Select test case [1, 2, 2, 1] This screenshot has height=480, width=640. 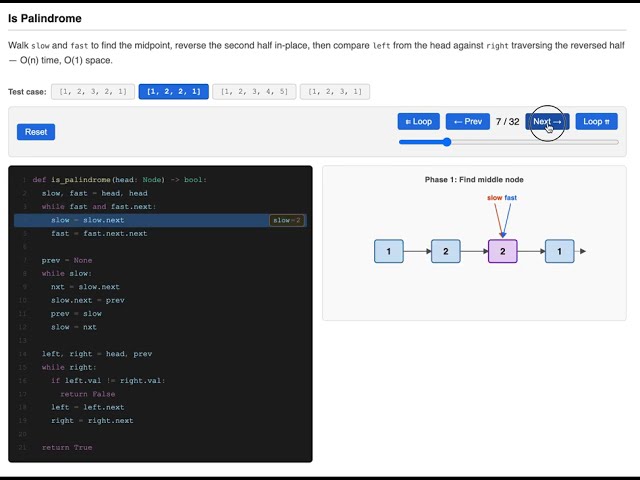point(173,91)
